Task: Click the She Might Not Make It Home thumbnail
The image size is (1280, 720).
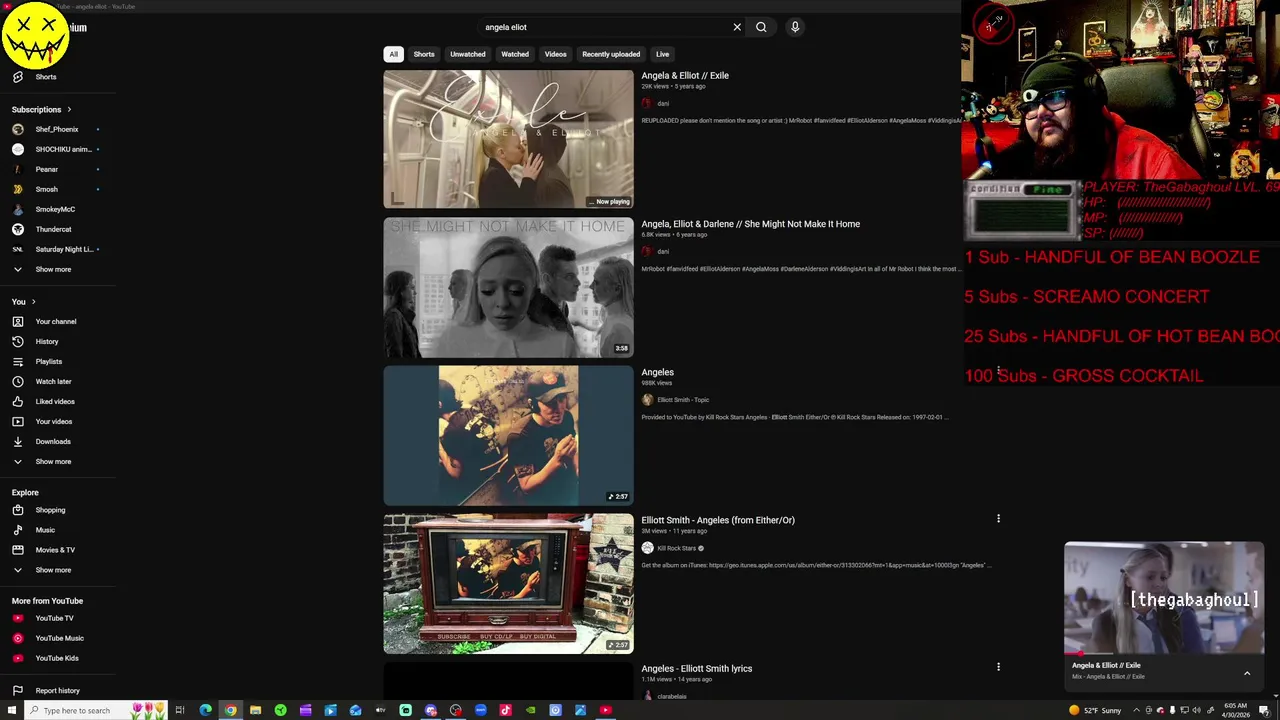Action: pyautogui.click(x=508, y=287)
